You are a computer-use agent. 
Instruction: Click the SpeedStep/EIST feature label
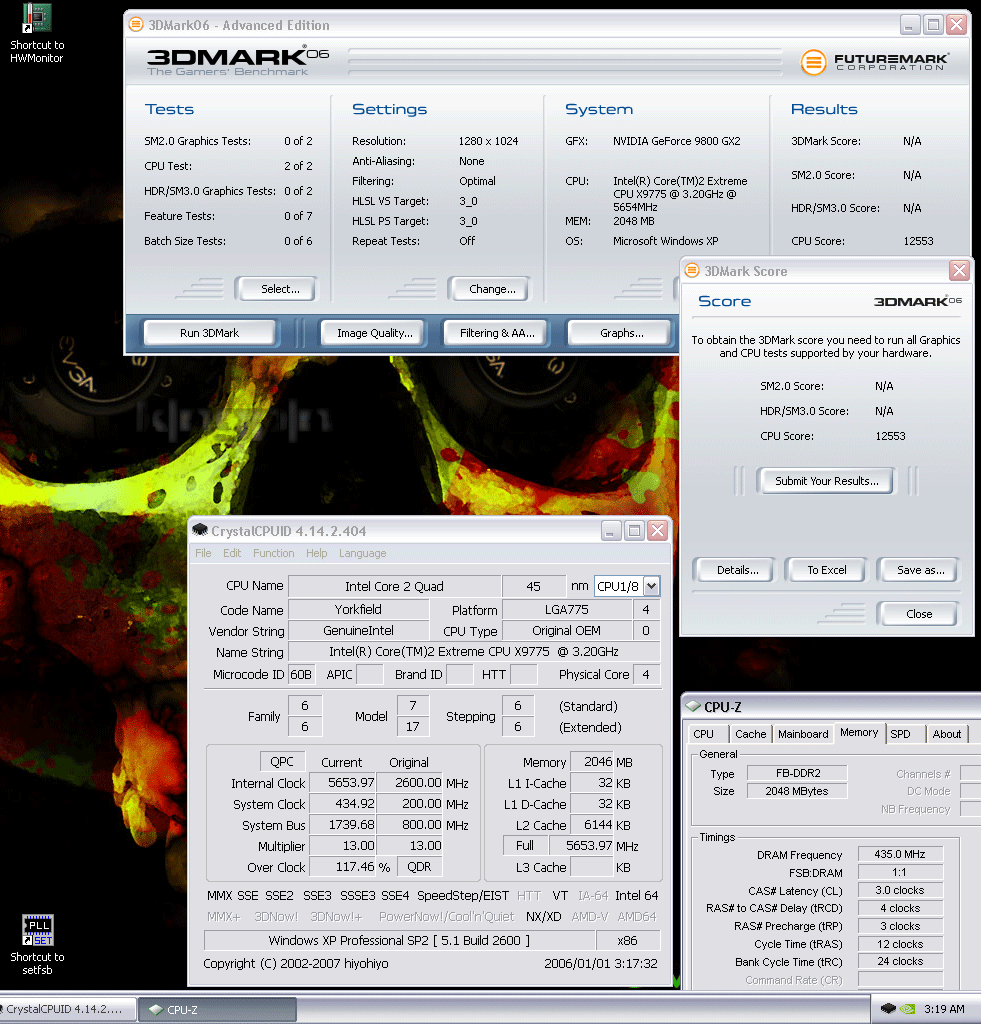click(x=463, y=895)
